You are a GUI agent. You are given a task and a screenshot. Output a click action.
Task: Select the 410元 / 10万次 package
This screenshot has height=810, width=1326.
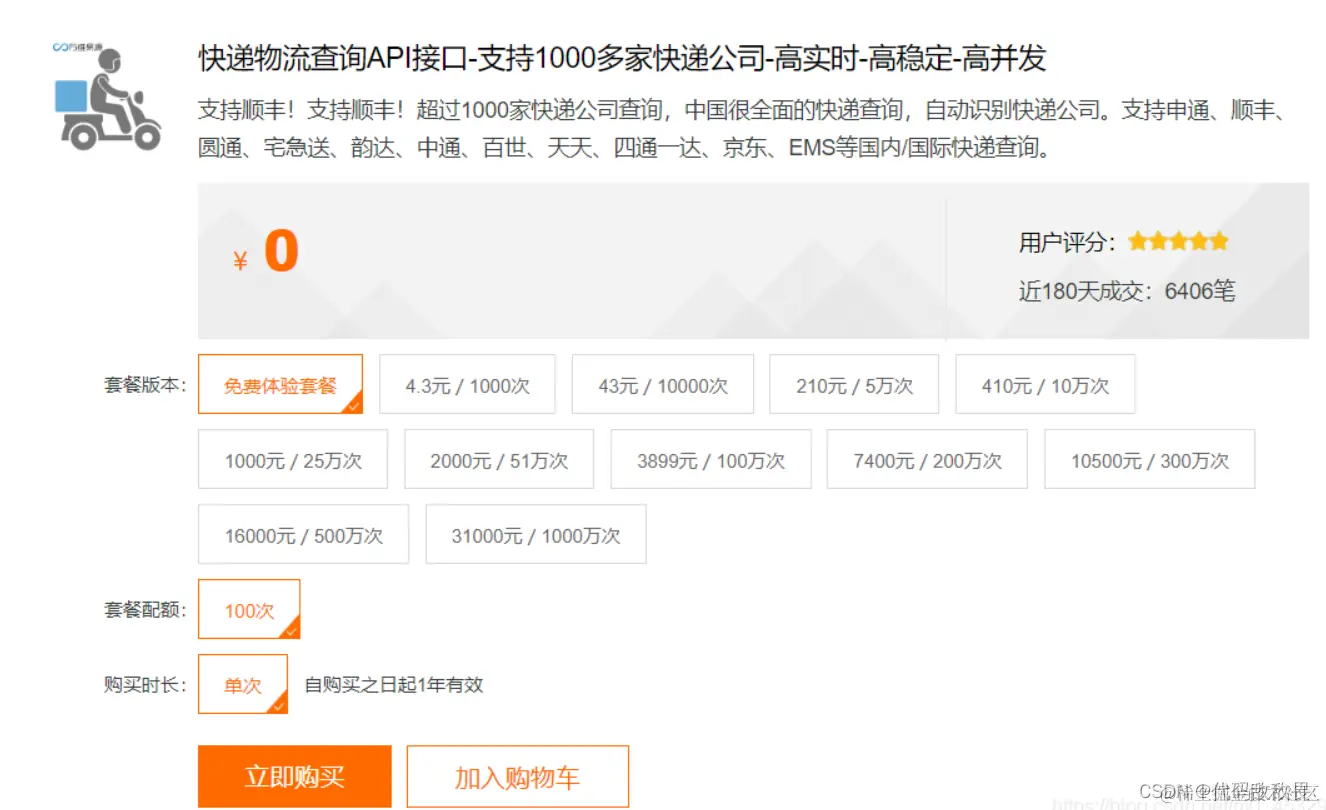(x=1045, y=384)
